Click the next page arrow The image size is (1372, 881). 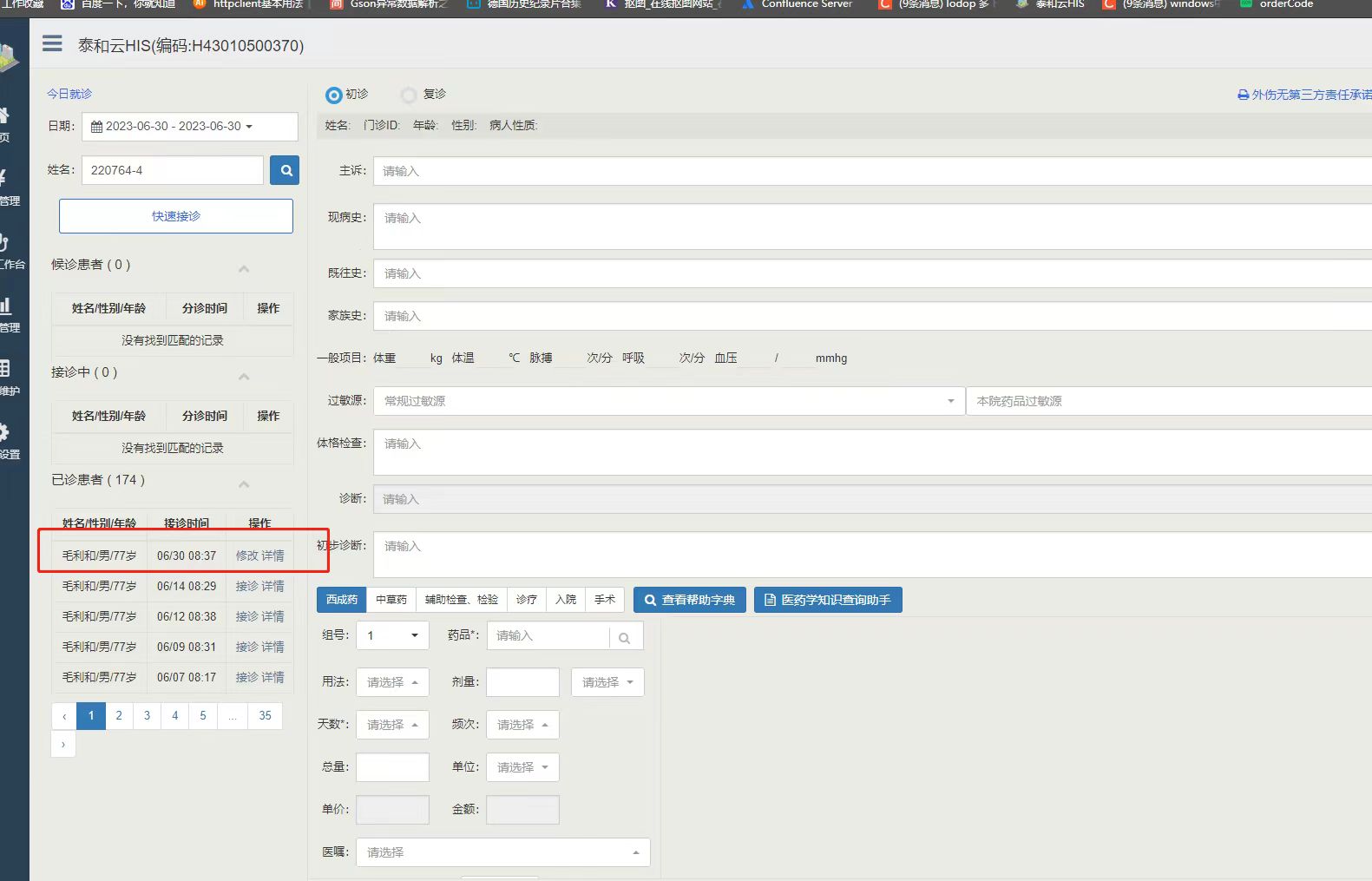click(63, 744)
